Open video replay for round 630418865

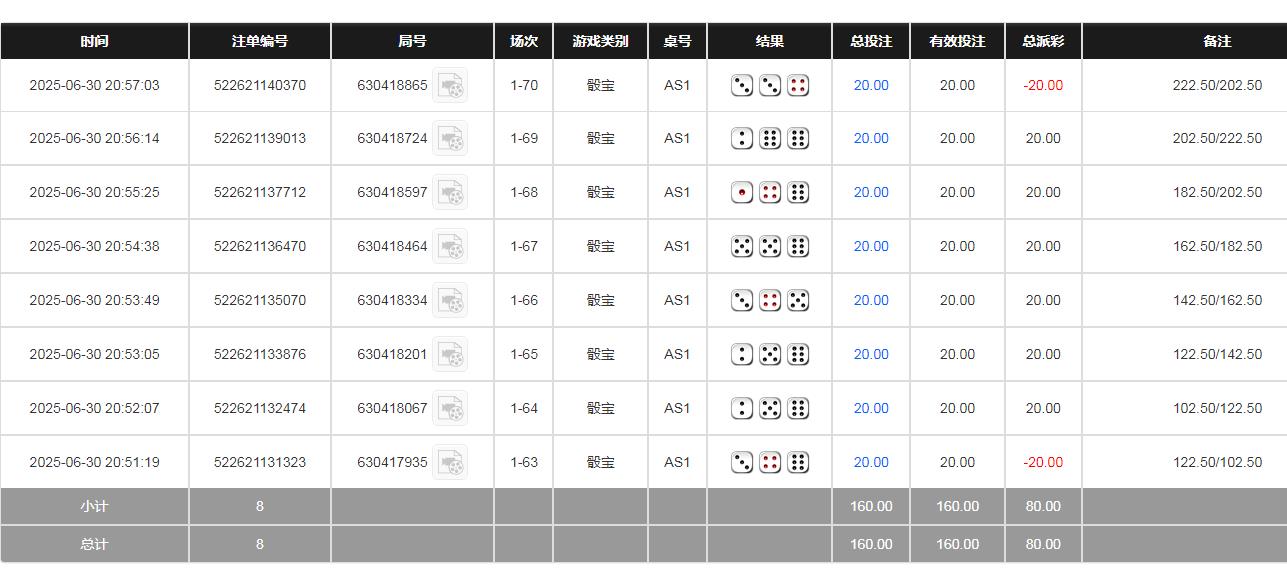click(x=450, y=86)
